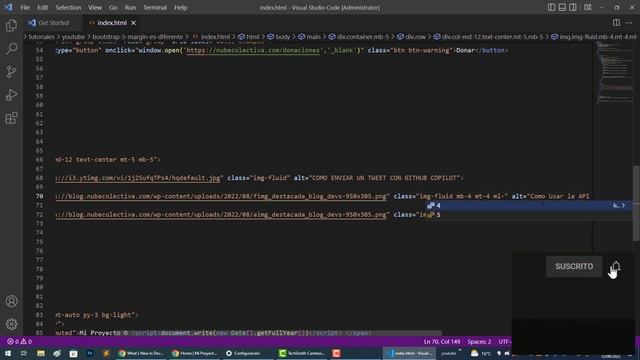
Task: Click the SUSCRITO button
Action: coord(574,267)
